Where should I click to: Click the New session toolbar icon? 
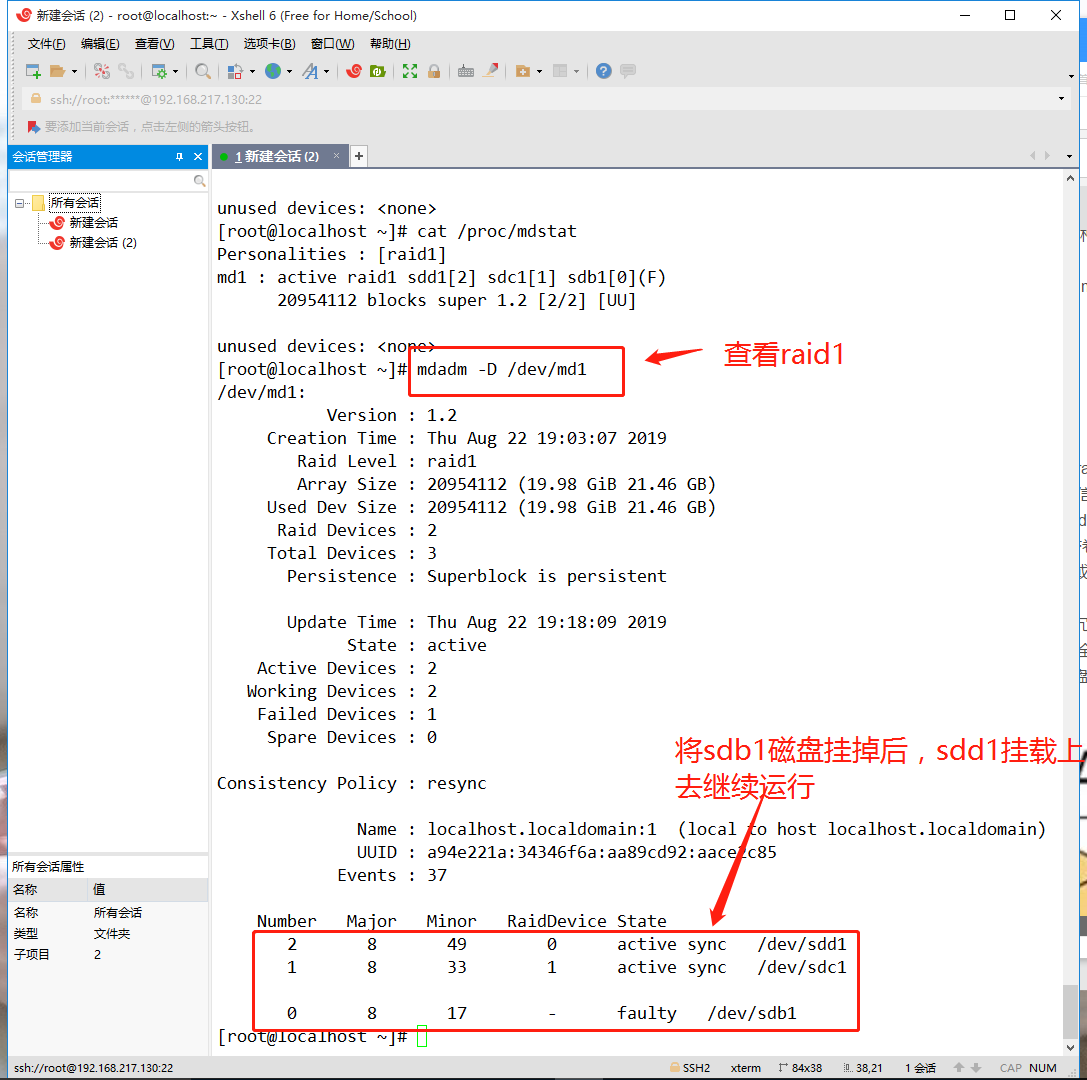(x=33, y=71)
